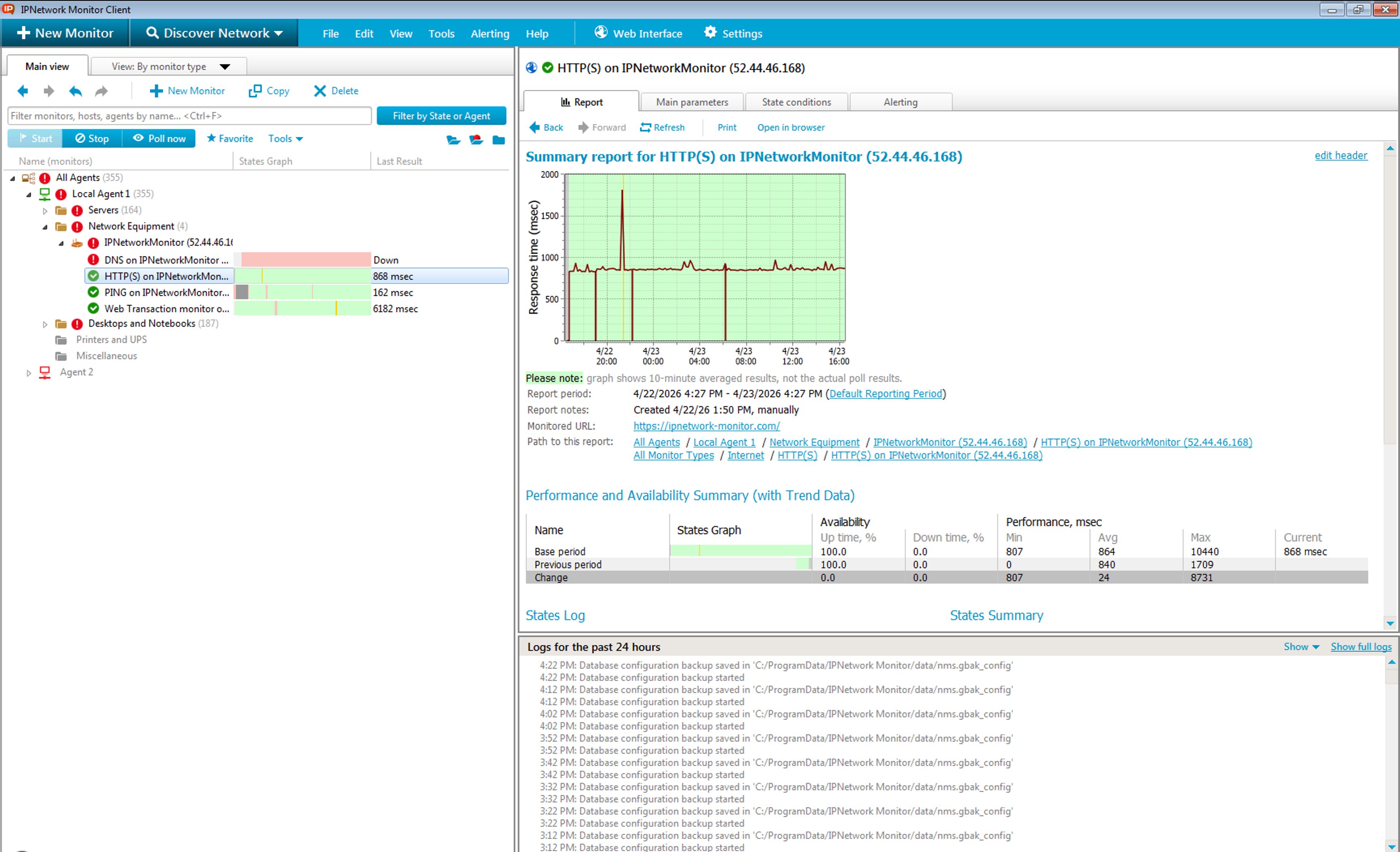Open View: By monitor type dropdown

[x=169, y=66]
